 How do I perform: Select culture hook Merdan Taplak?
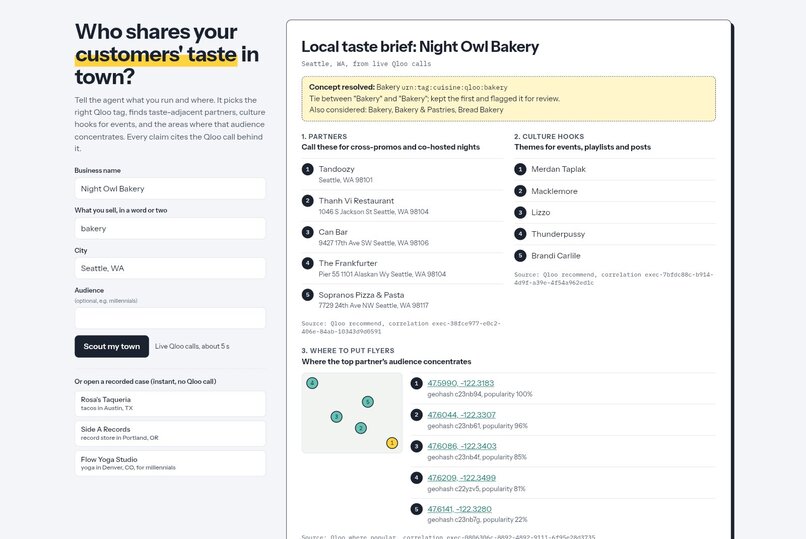[558, 169]
